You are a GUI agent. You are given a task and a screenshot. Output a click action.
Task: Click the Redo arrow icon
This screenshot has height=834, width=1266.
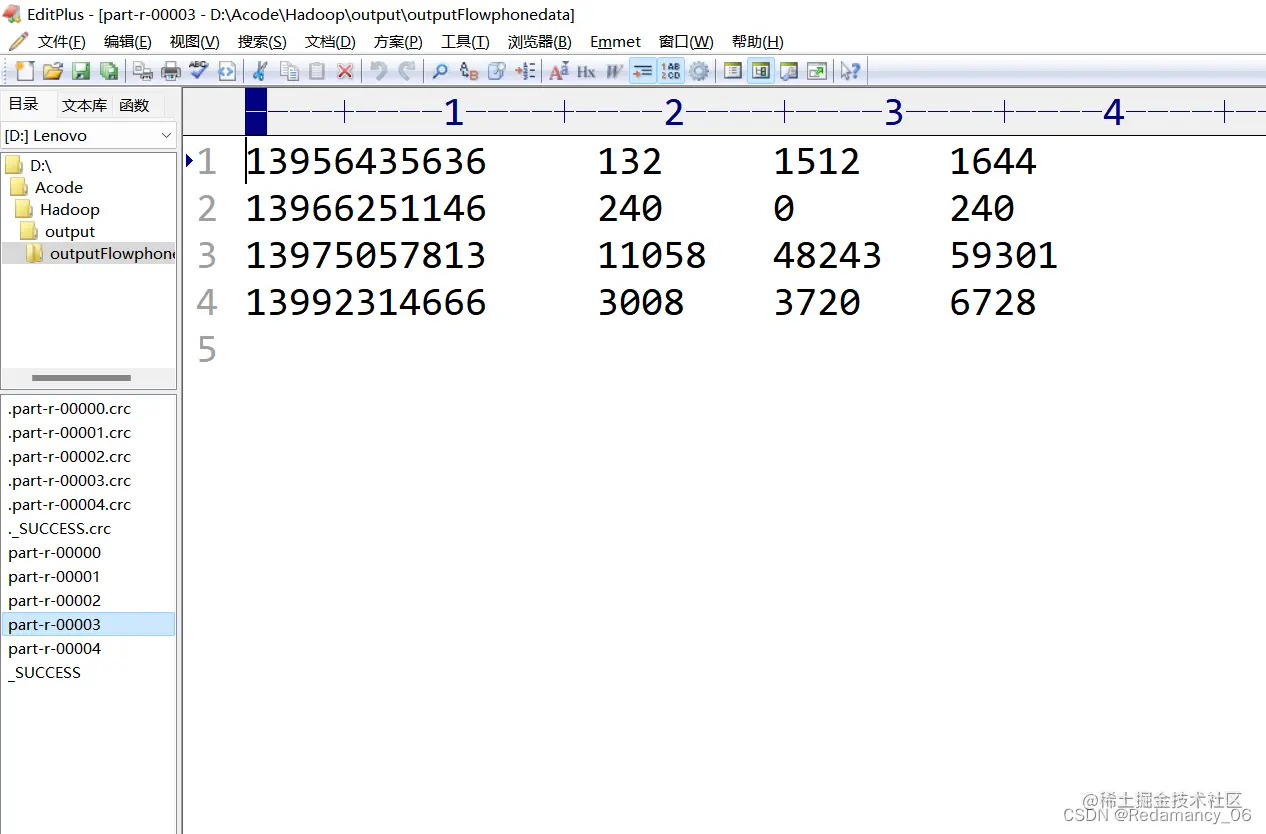[407, 71]
